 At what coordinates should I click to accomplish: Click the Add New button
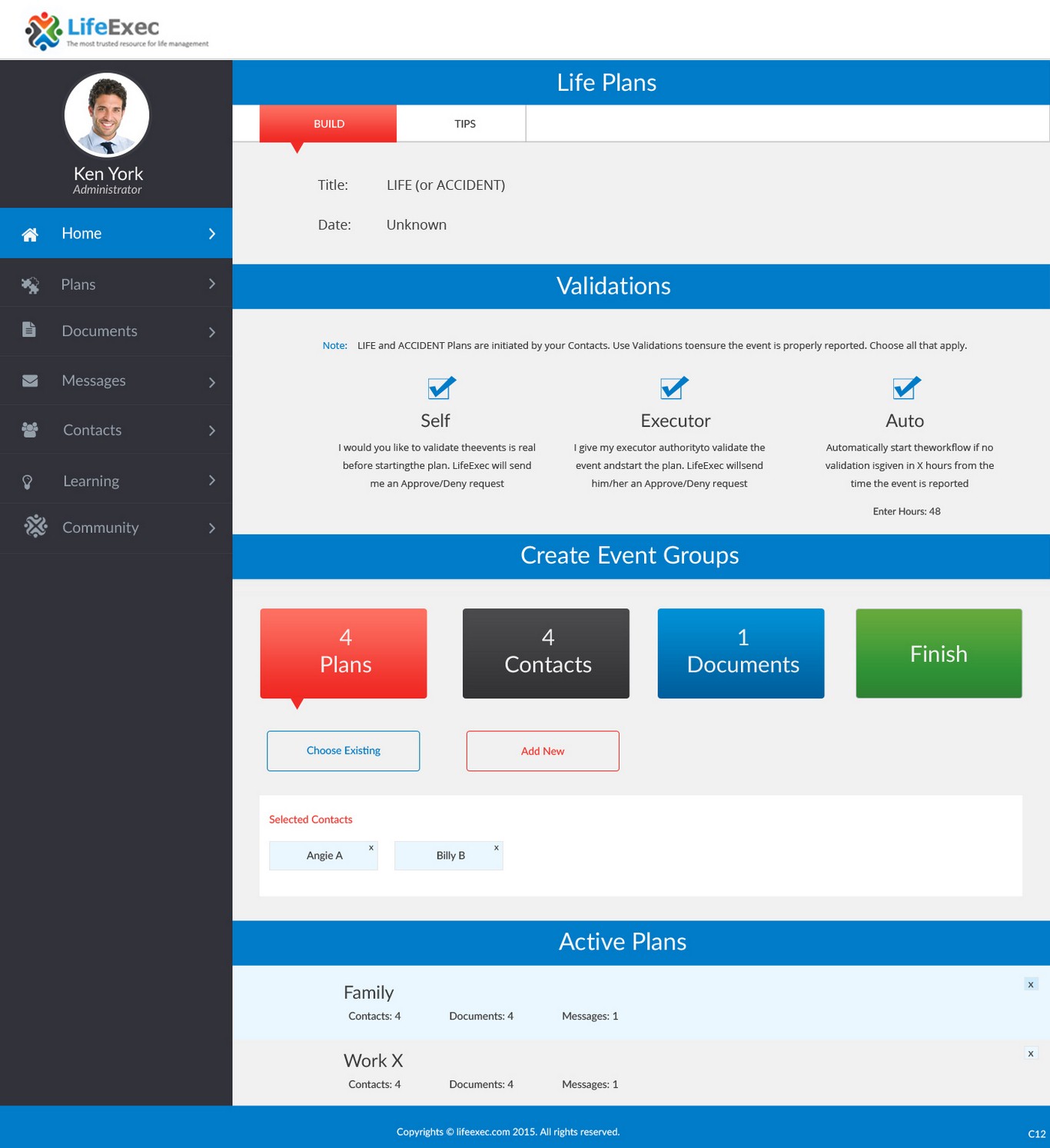(x=543, y=750)
